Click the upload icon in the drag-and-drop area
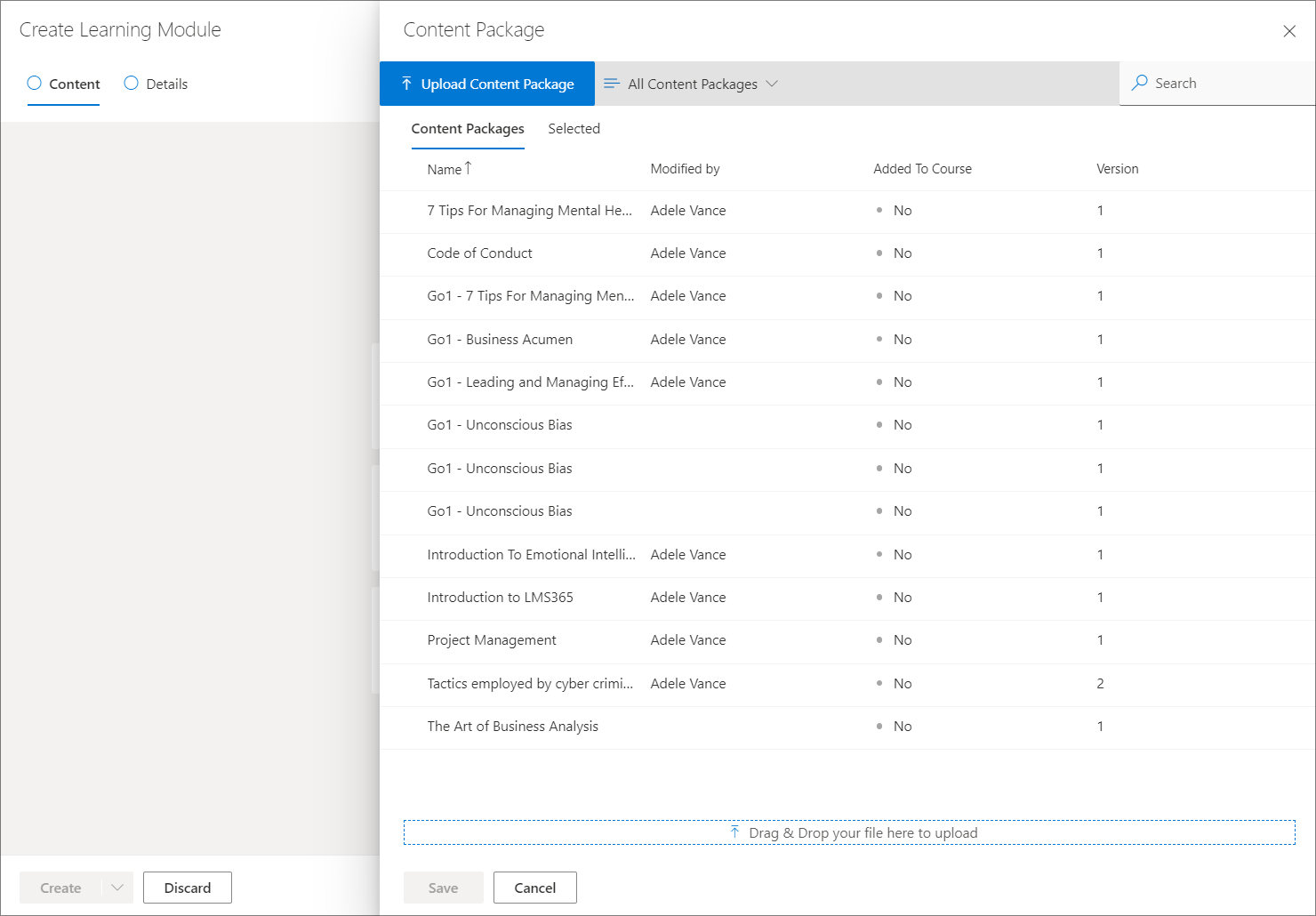This screenshot has width=1316, height=916. point(734,832)
